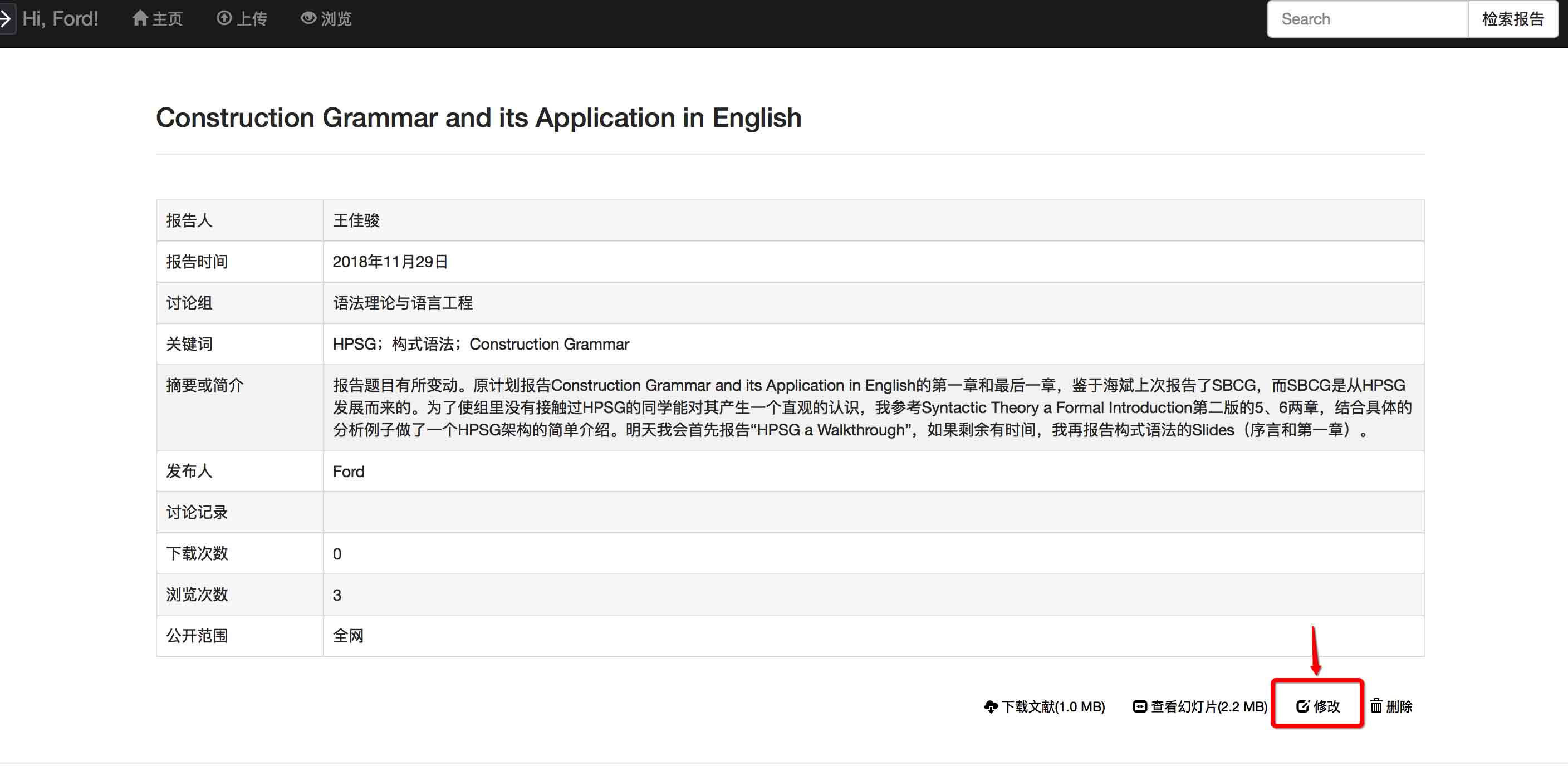Click the 下载文献(1.0 MB) link text

[1053, 706]
